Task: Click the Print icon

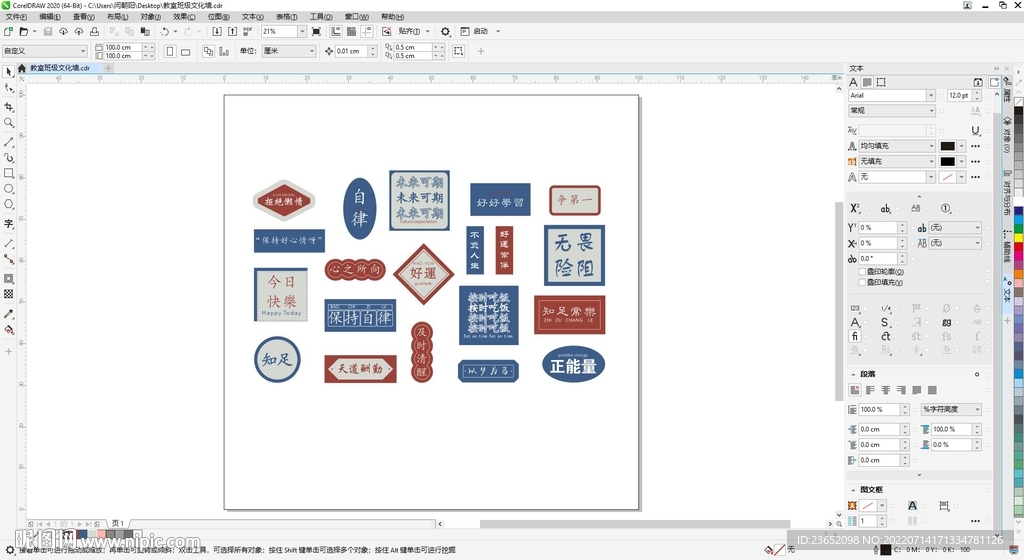Action: (x=94, y=31)
